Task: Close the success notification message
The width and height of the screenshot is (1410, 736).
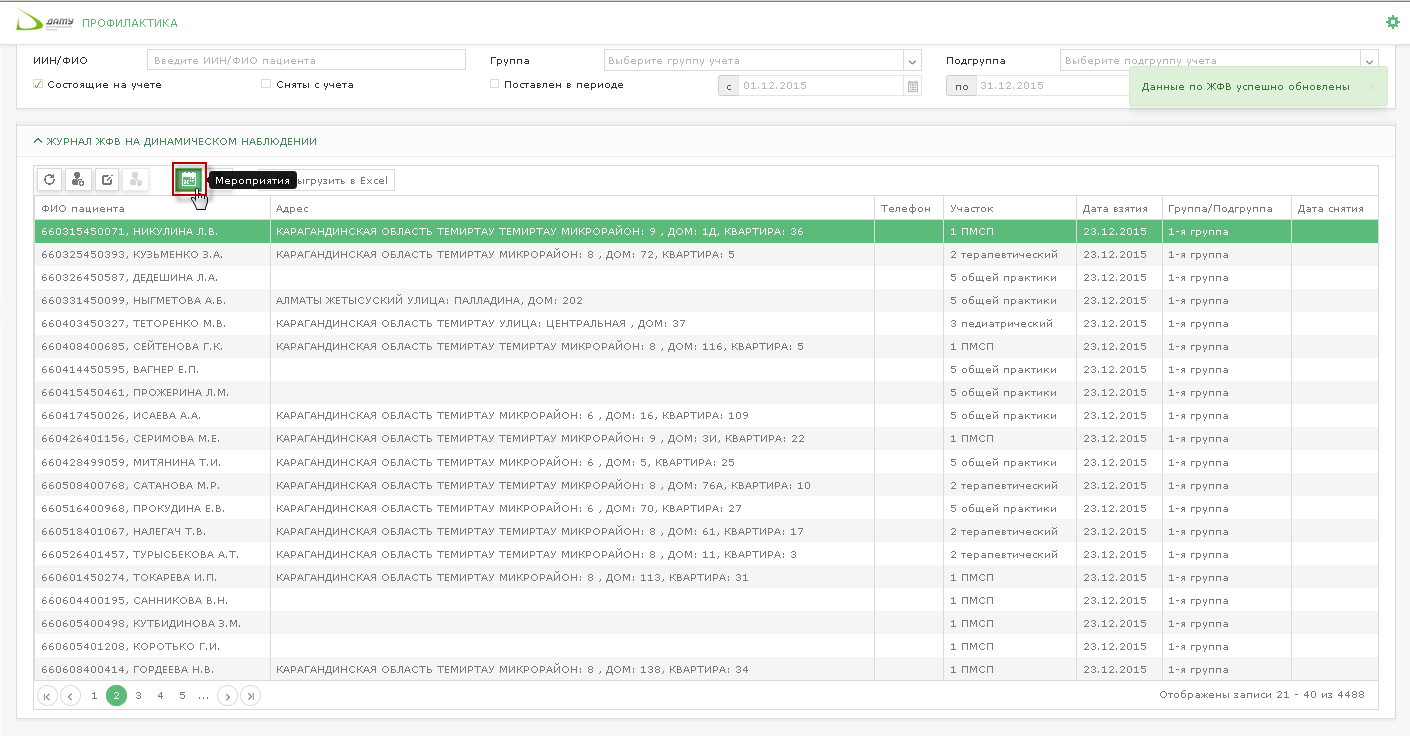Action: click(x=1370, y=87)
